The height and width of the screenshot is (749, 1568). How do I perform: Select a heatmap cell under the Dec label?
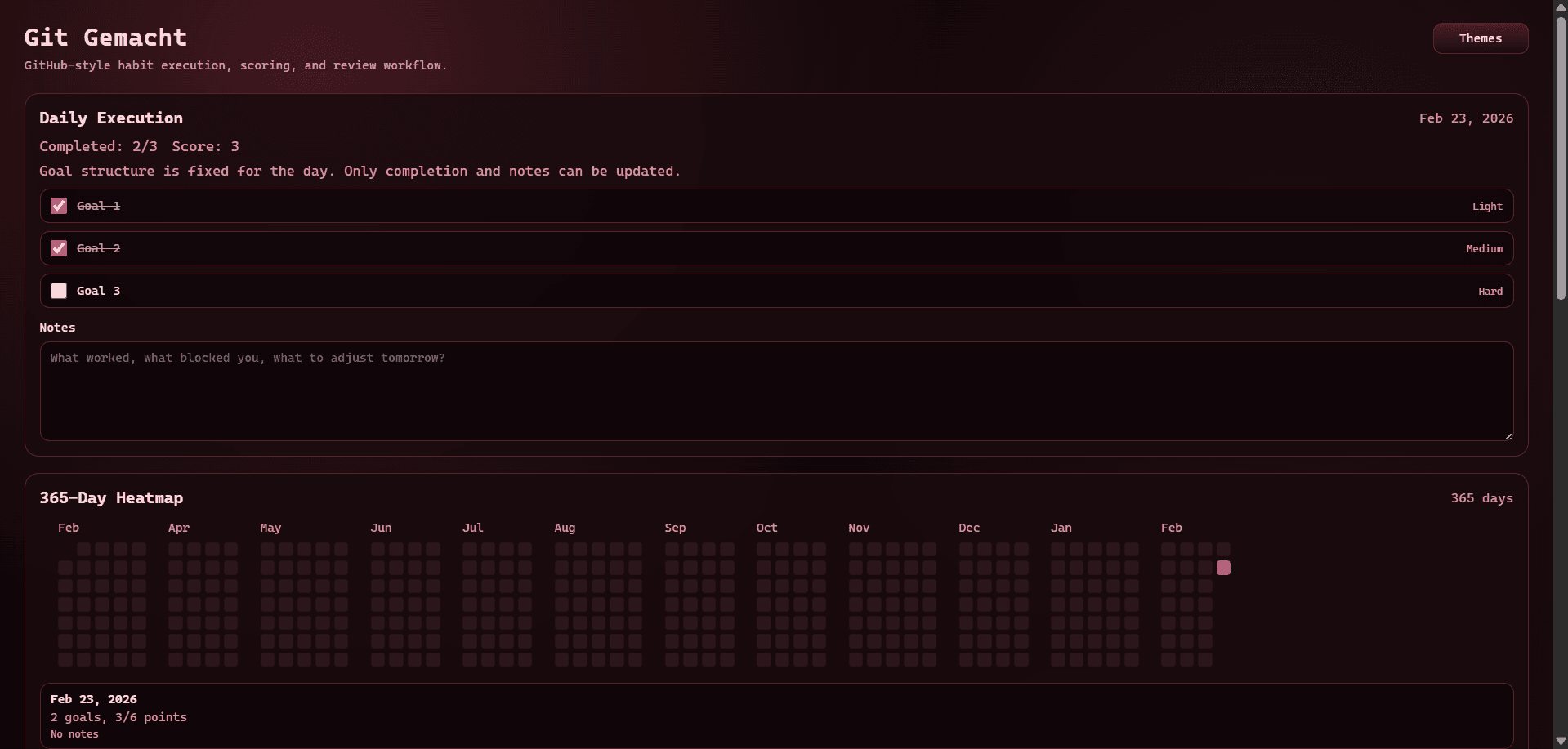[x=965, y=549]
